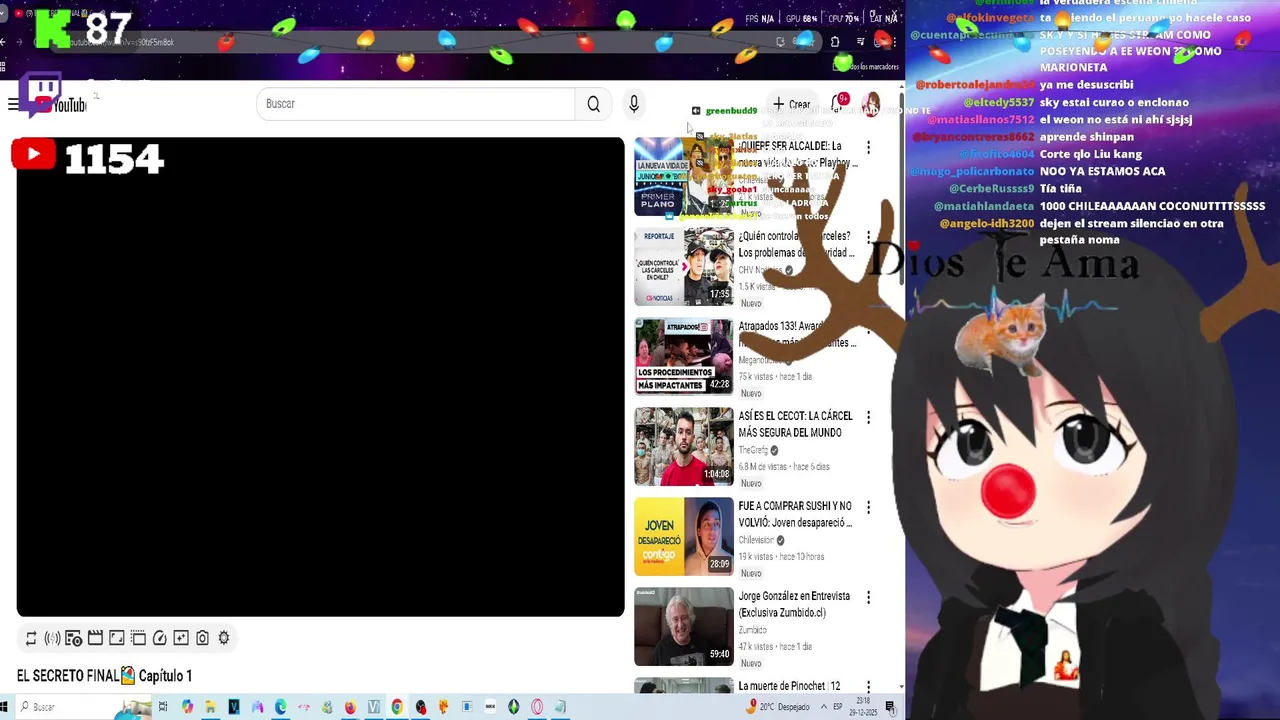Click the Windows taskbar search box
This screenshot has width=1280, height=720.
pyautogui.click(x=83, y=707)
